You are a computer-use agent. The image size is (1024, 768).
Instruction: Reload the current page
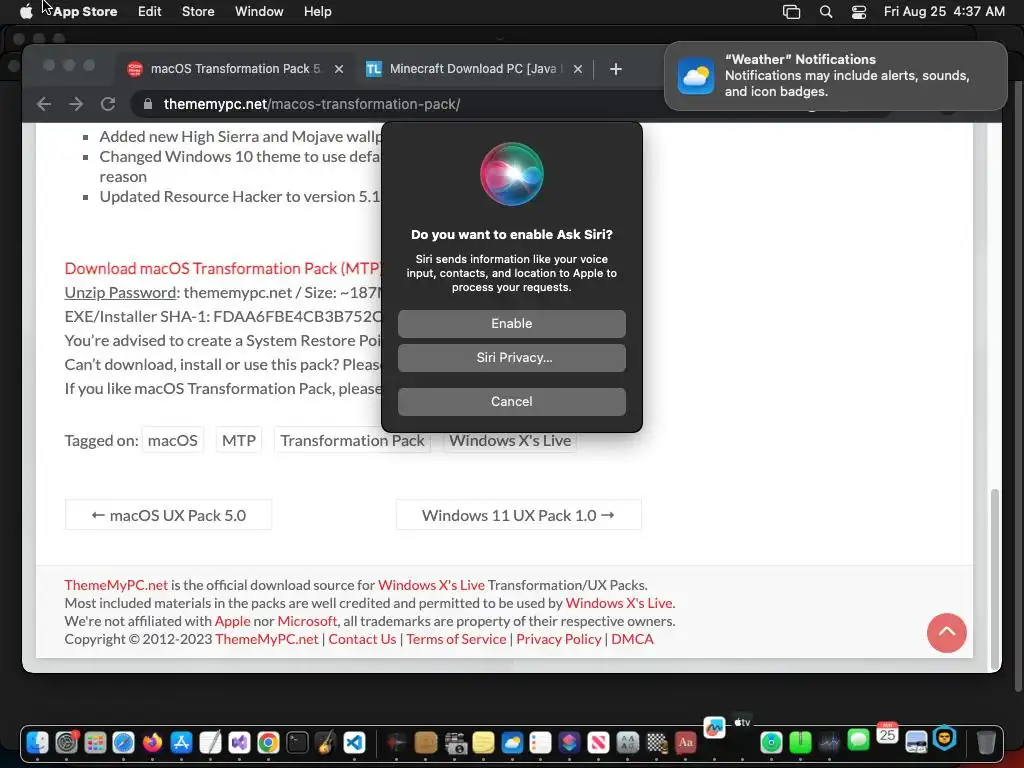coord(108,104)
